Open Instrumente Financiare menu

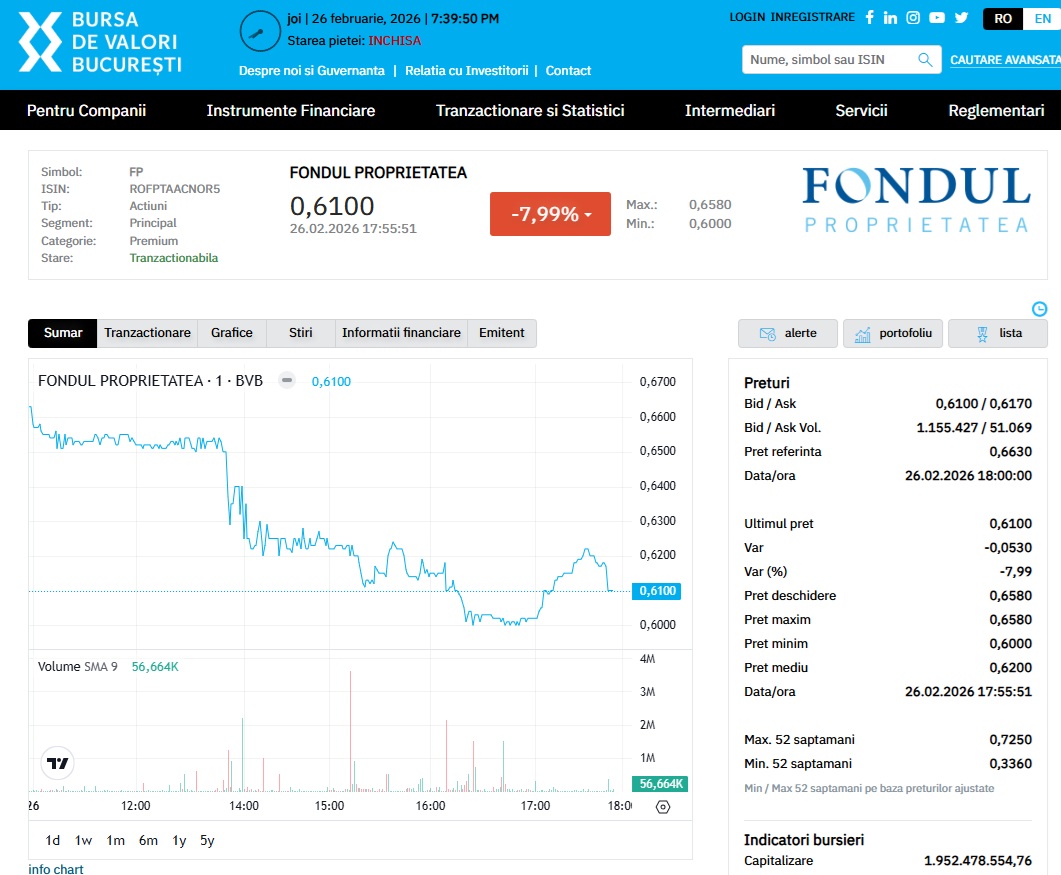(290, 111)
